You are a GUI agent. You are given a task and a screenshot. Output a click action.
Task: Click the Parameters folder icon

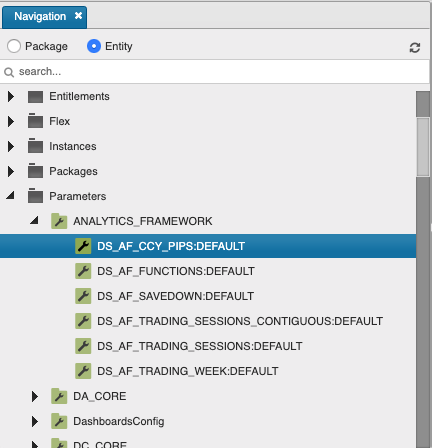[x=35, y=196]
